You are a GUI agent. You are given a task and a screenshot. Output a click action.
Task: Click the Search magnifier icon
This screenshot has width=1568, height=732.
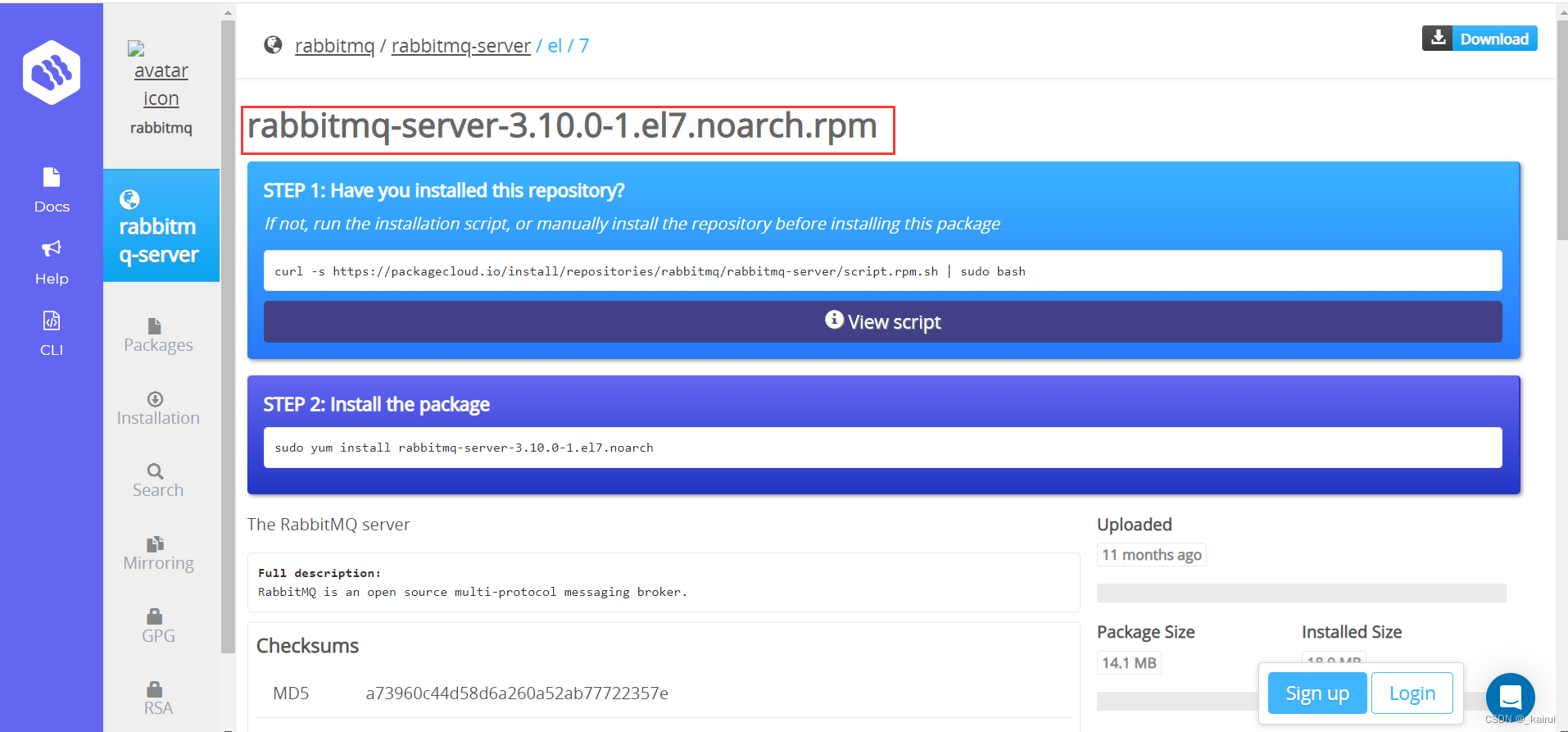pyautogui.click(x=155, y=471)
